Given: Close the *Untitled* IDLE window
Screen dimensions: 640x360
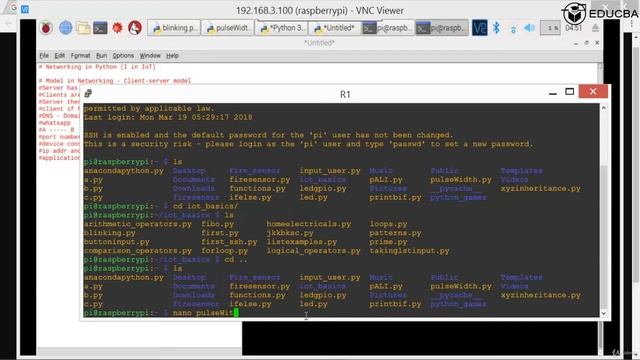Looking at the screenshot, I should tap(597, 42).
